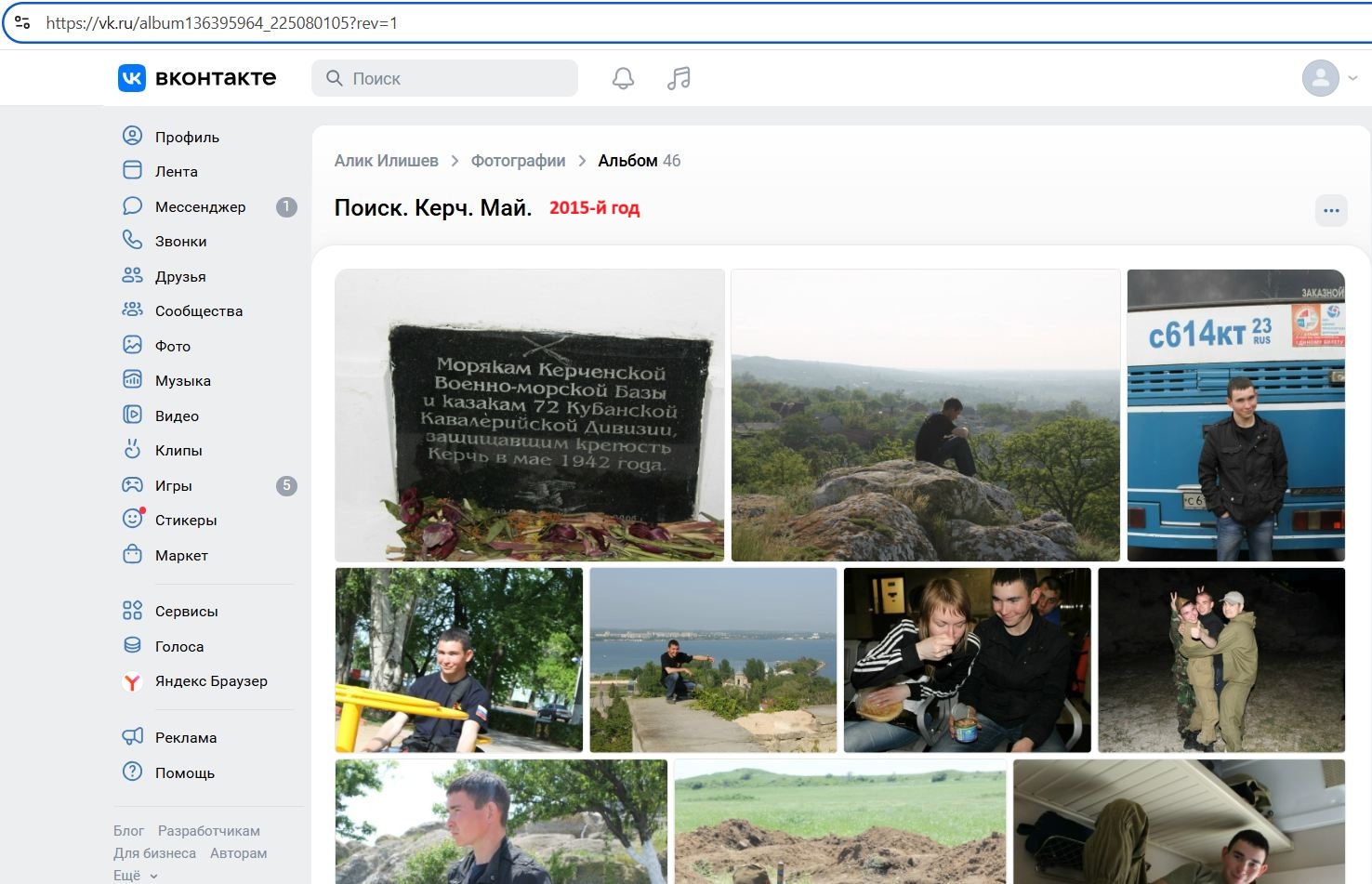Open photo of man sitting on hilltop rocks

coord(926,415)
